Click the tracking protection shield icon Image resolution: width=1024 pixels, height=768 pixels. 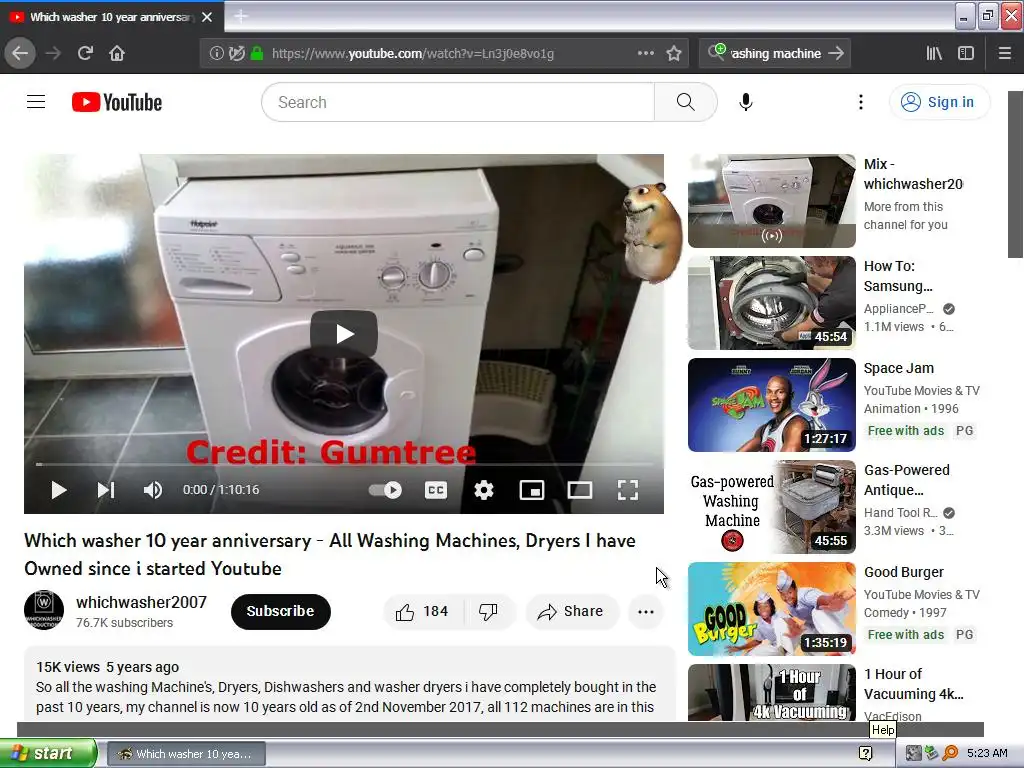pyautogui.click(x=236, y=54)
